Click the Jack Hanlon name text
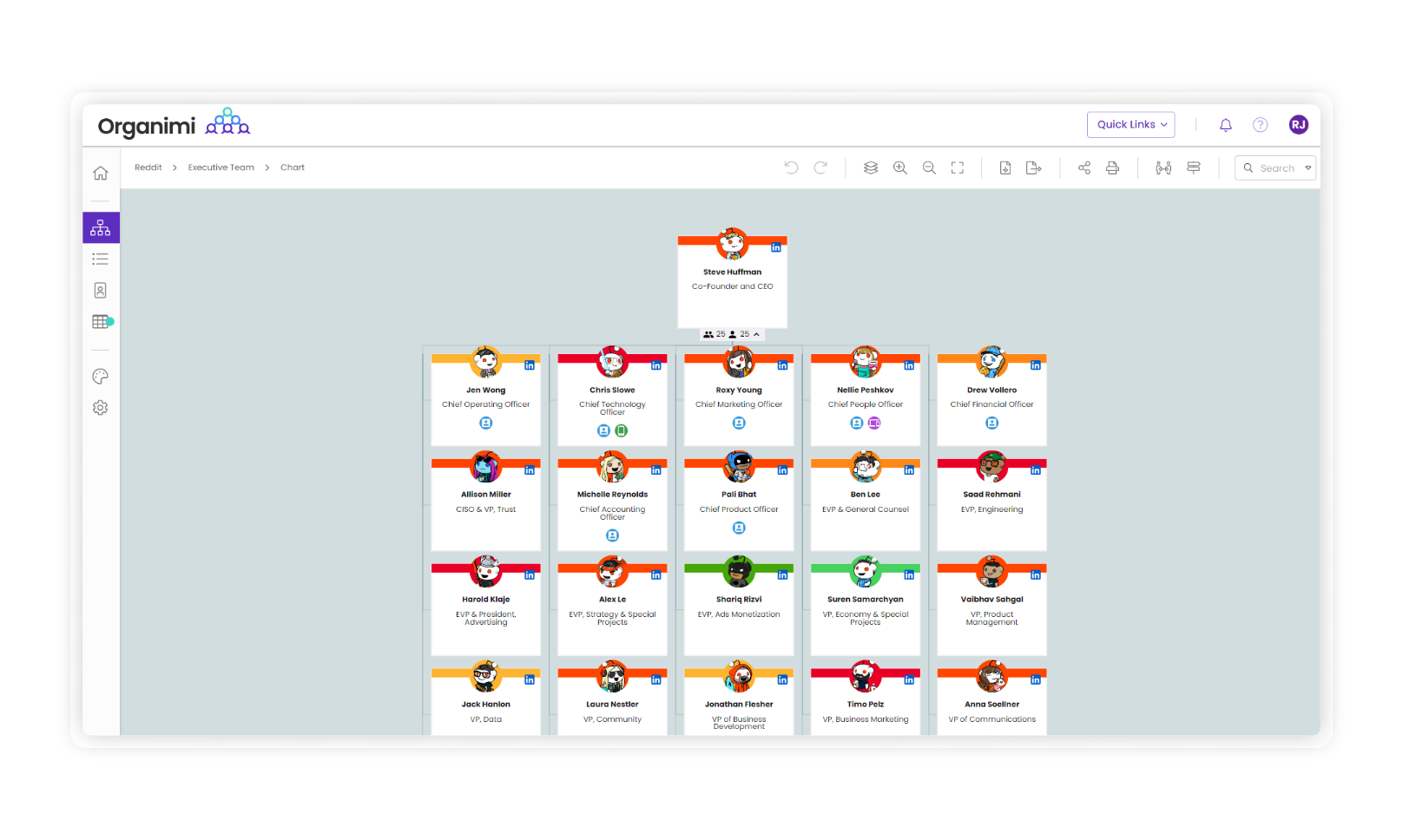 point(486,705)
